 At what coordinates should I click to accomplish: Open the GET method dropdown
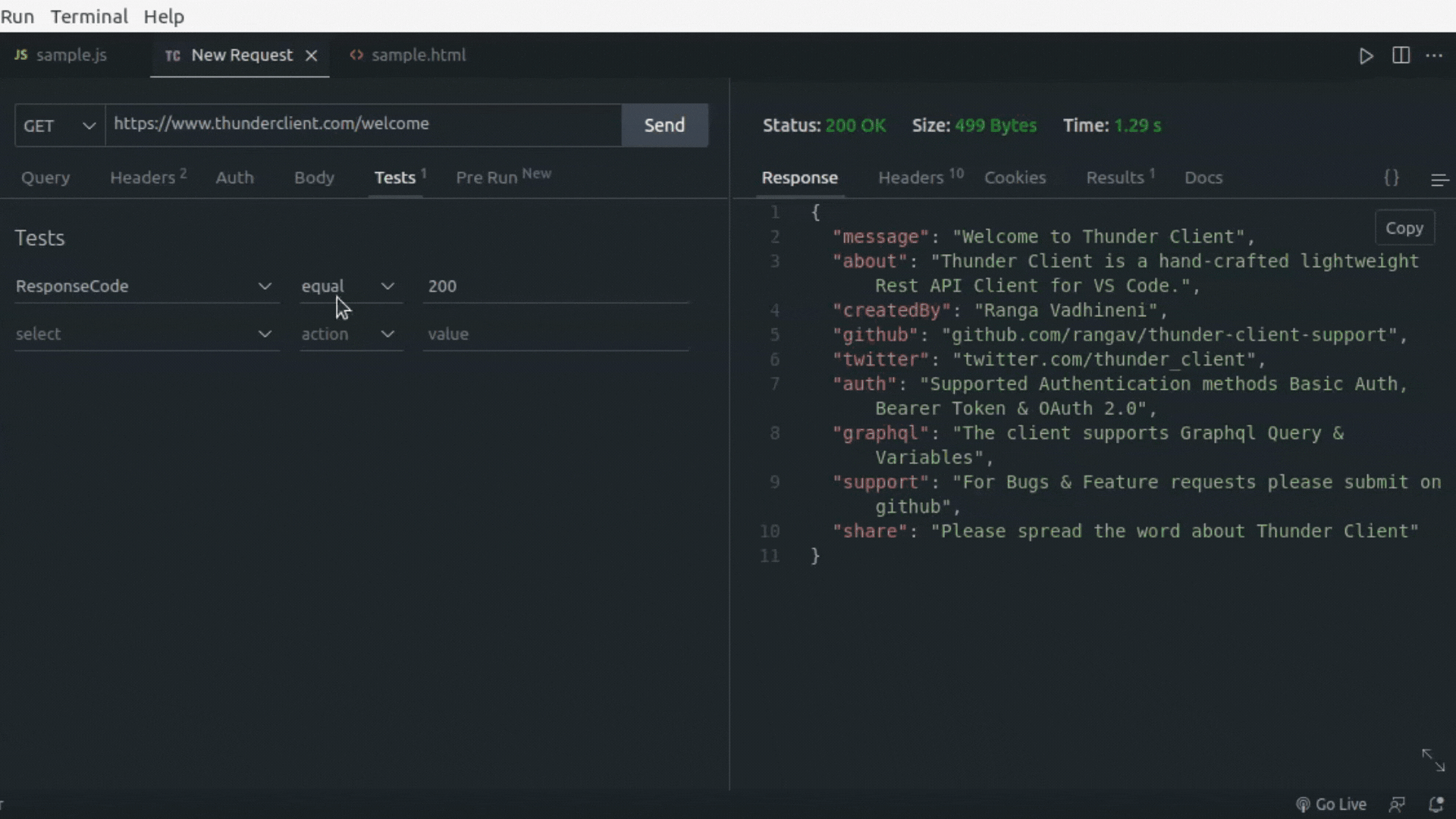[x=60, y=125]
